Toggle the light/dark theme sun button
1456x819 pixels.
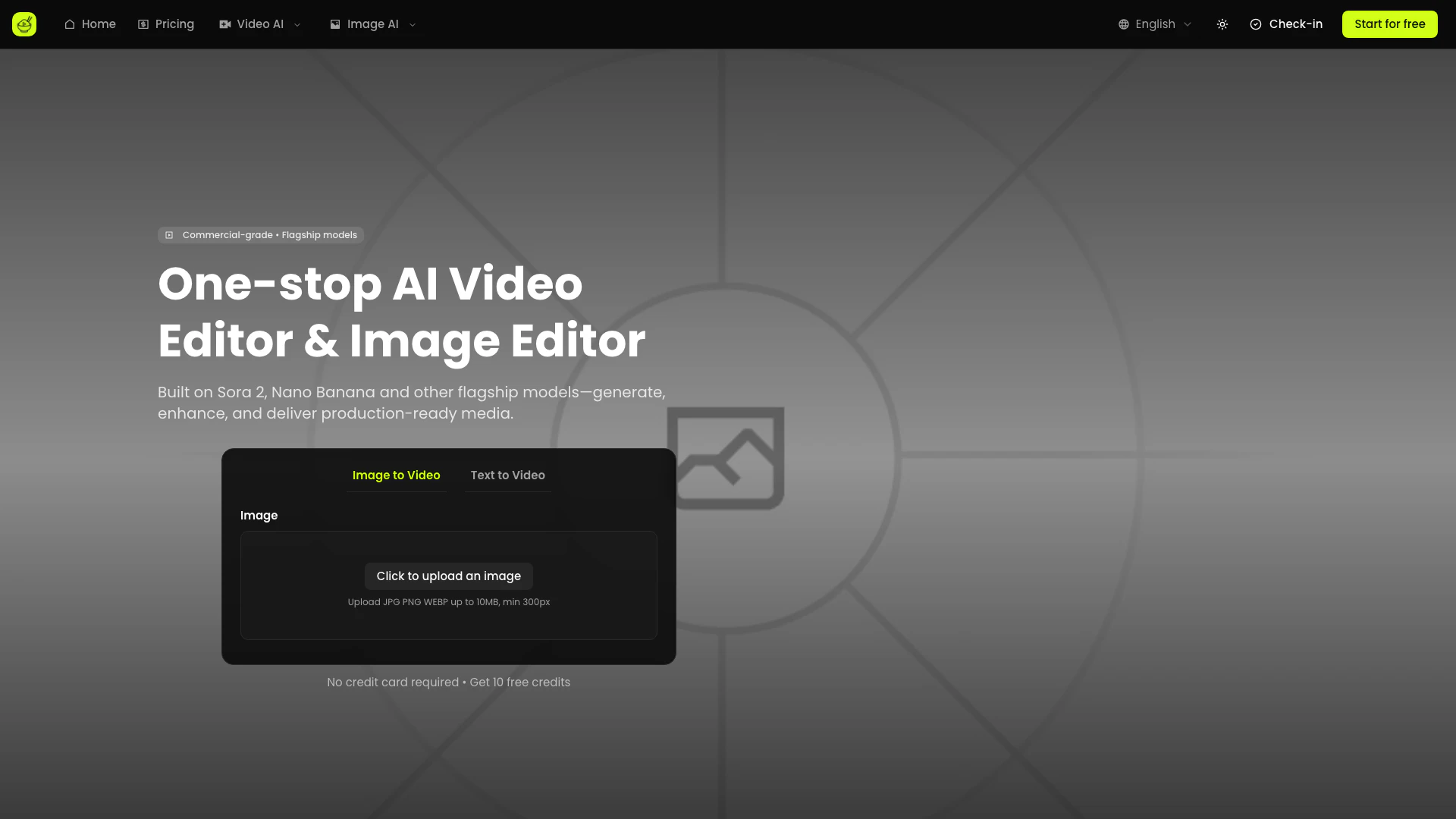click(x=1222, y=24)
